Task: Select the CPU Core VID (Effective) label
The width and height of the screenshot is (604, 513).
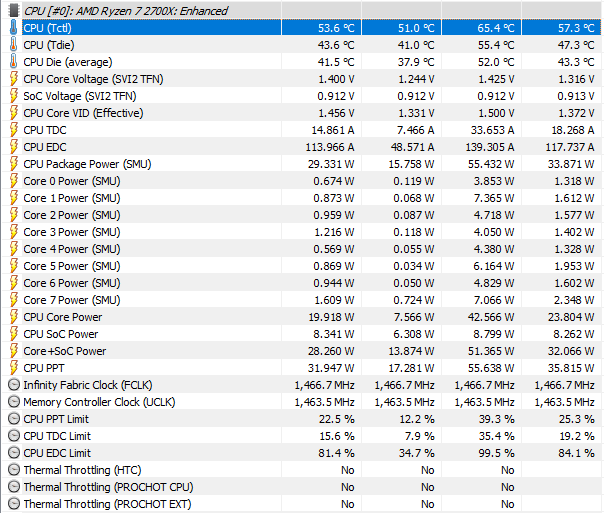Action: tap(83, 113)
